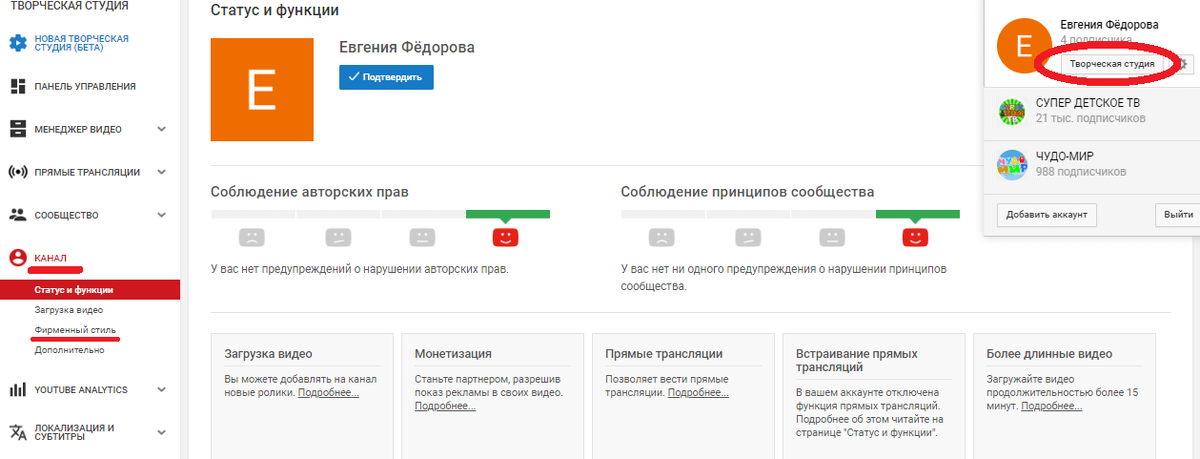Click the Монетизация card title
Screen dimensions: 1200x459
click(453, 354)
